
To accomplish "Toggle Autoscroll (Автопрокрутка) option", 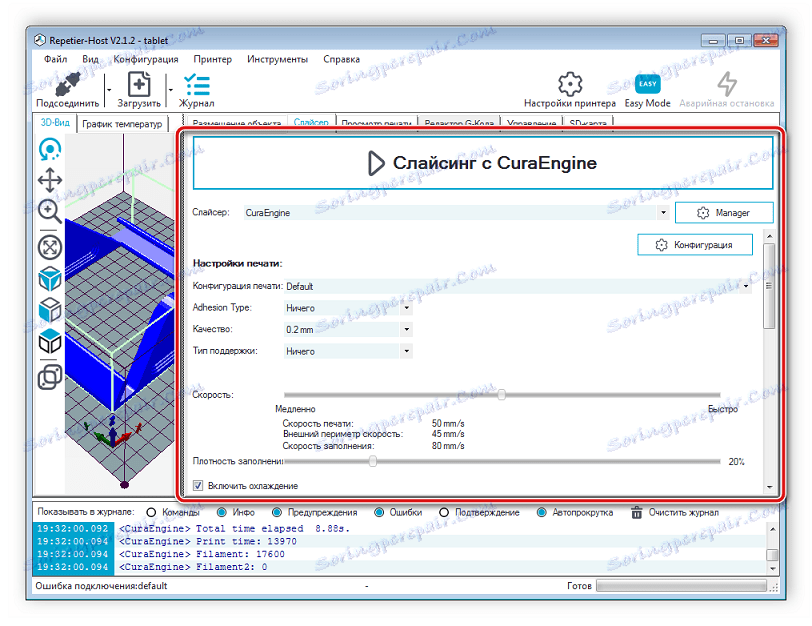I will click(541, 513).
